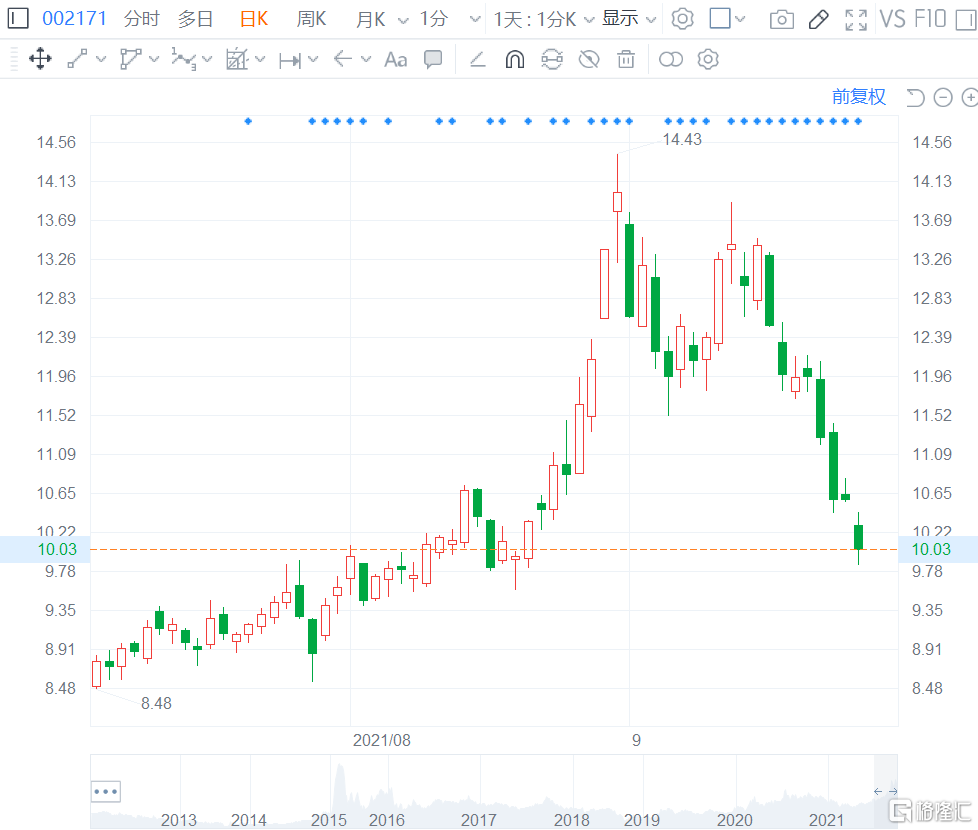
Task: Select the move crosshair tool
Action: pos(40,59)
